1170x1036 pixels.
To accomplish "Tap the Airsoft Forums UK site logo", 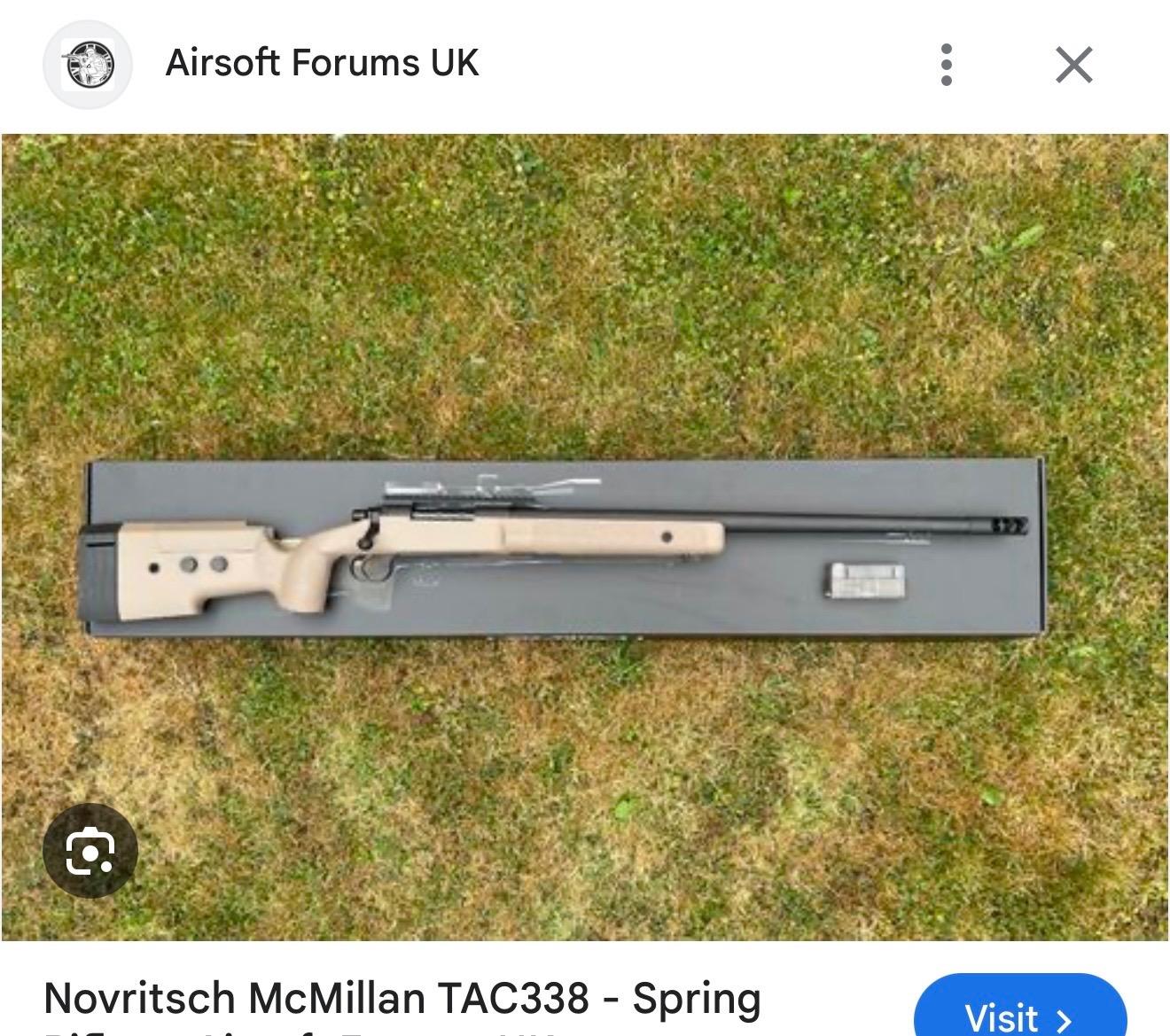I will (88, 65).
